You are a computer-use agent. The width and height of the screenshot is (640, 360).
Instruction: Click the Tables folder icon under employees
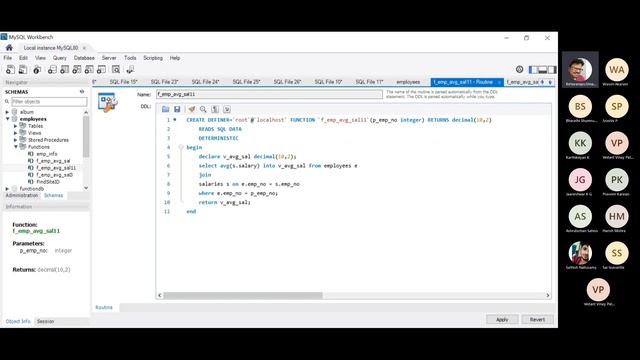pos(23,126)
